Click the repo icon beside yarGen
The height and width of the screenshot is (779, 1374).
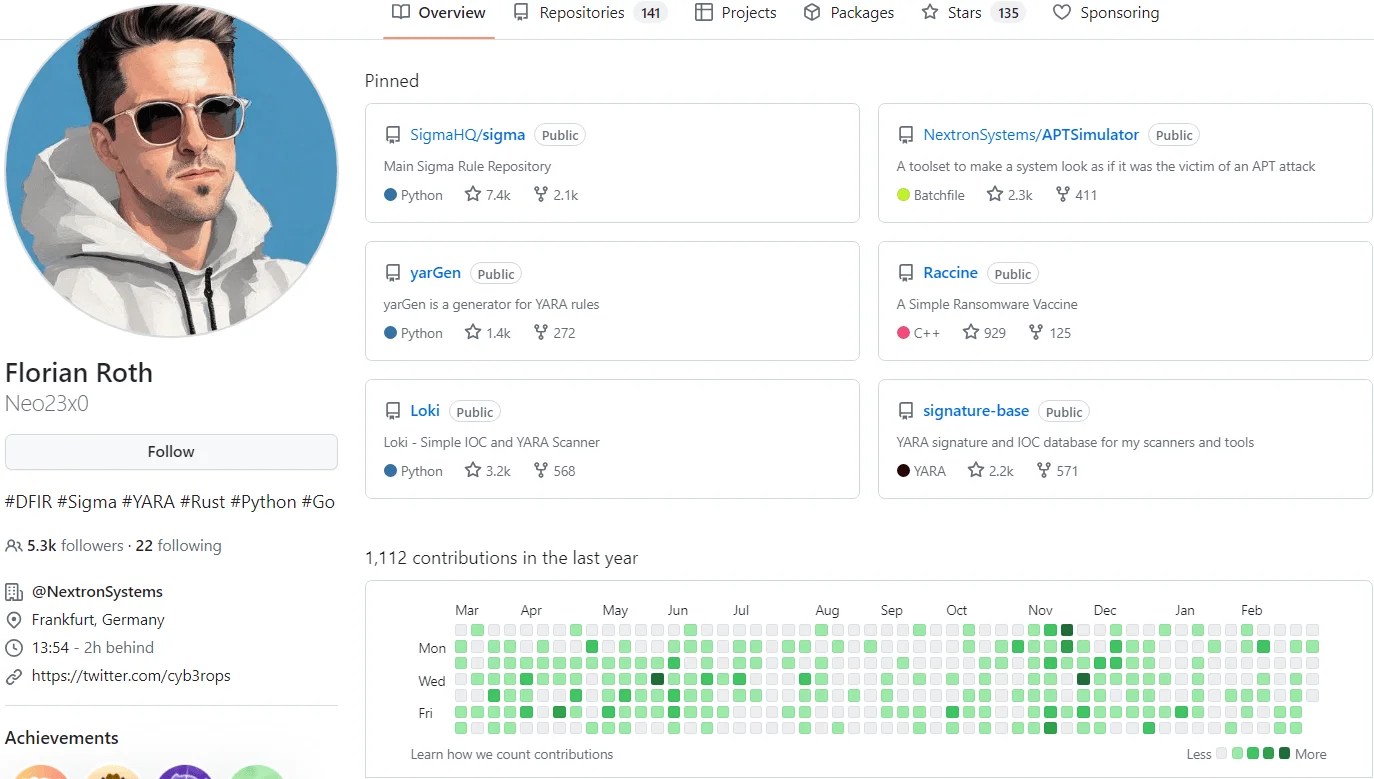393,273
